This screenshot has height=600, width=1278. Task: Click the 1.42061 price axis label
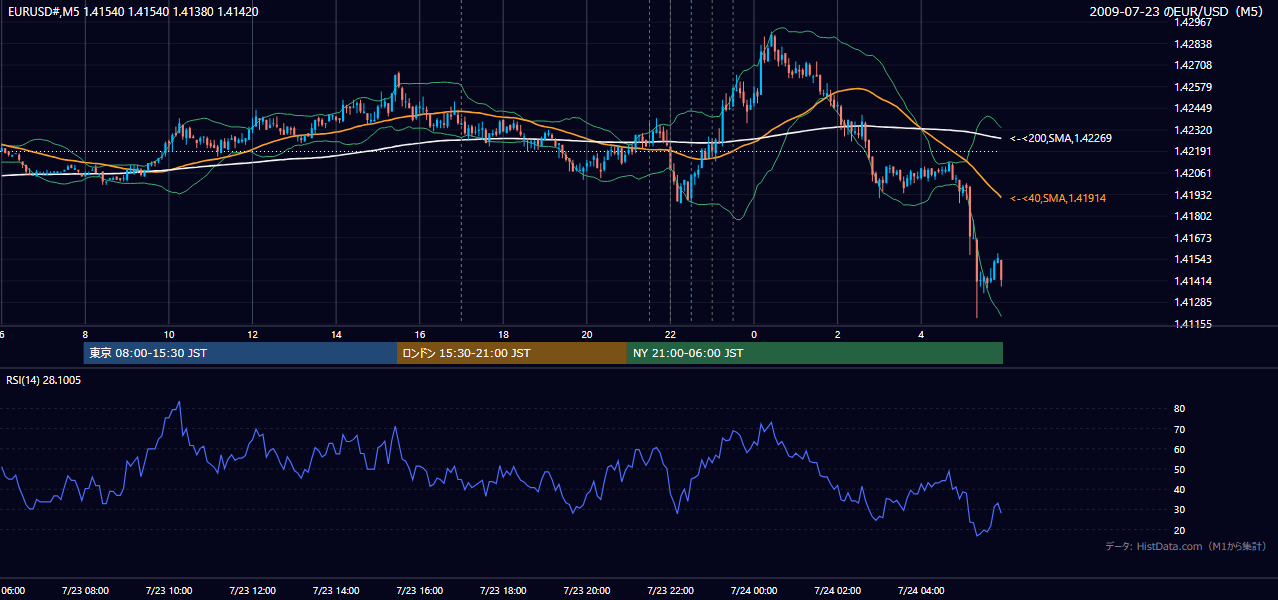click(x=1194, y=173)
